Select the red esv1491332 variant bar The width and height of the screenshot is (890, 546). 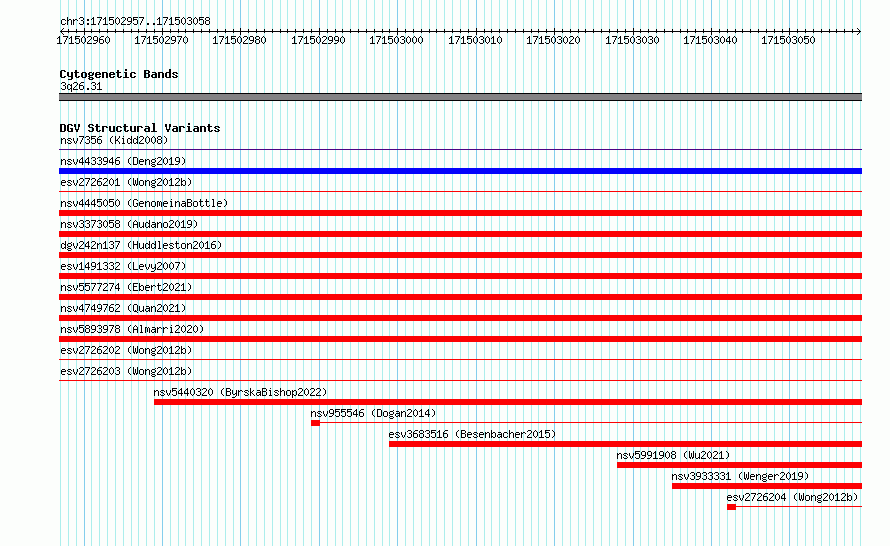460,276
